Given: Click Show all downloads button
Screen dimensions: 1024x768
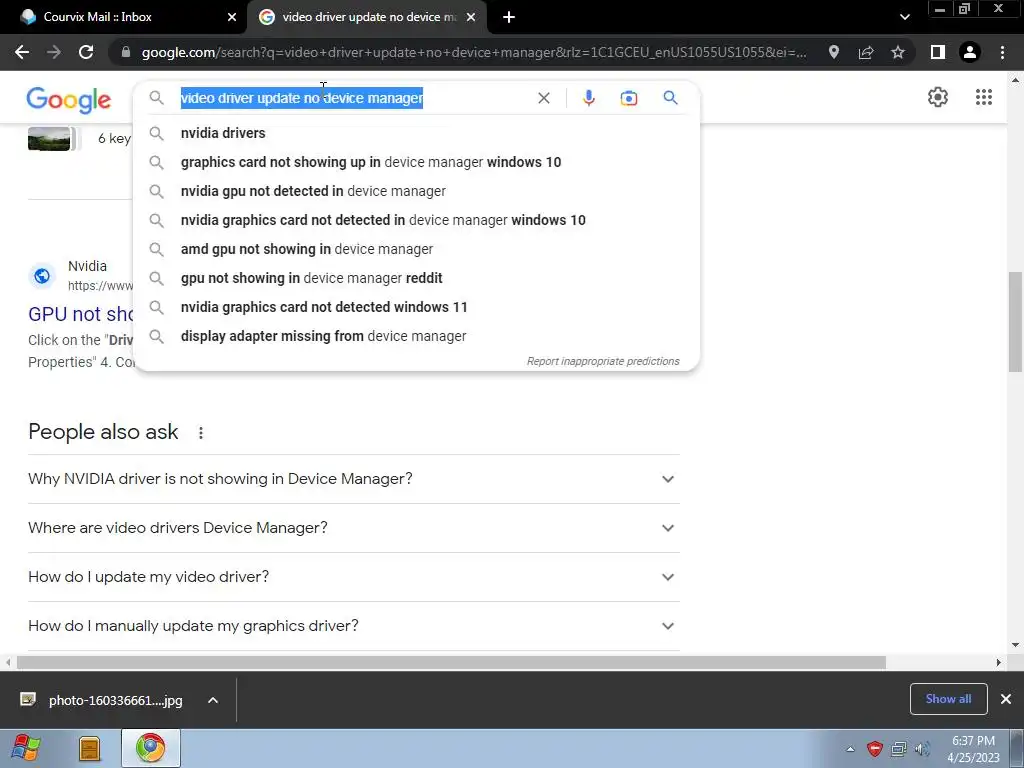Looking at the screenshot, I should coord(948,699).
